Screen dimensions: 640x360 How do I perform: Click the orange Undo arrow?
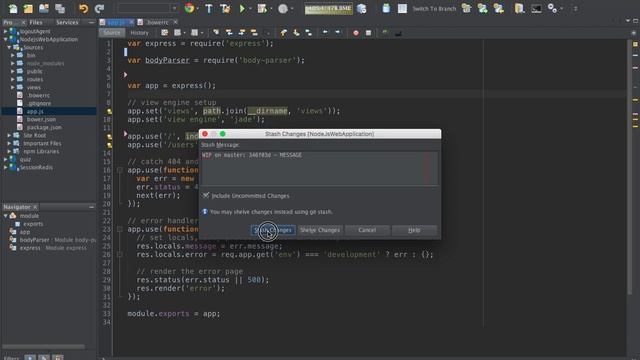pyautogui.click(x=83, y=8)
